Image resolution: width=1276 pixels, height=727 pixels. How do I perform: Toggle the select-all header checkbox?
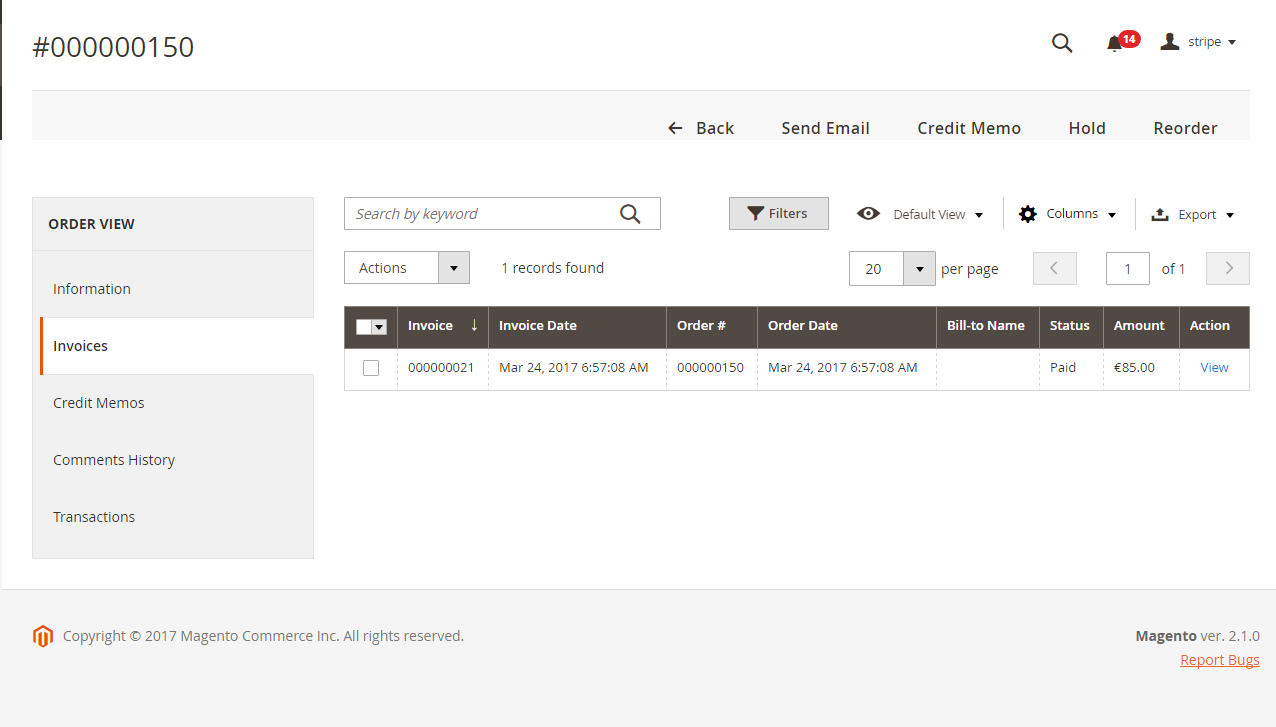tap(364, 327)
